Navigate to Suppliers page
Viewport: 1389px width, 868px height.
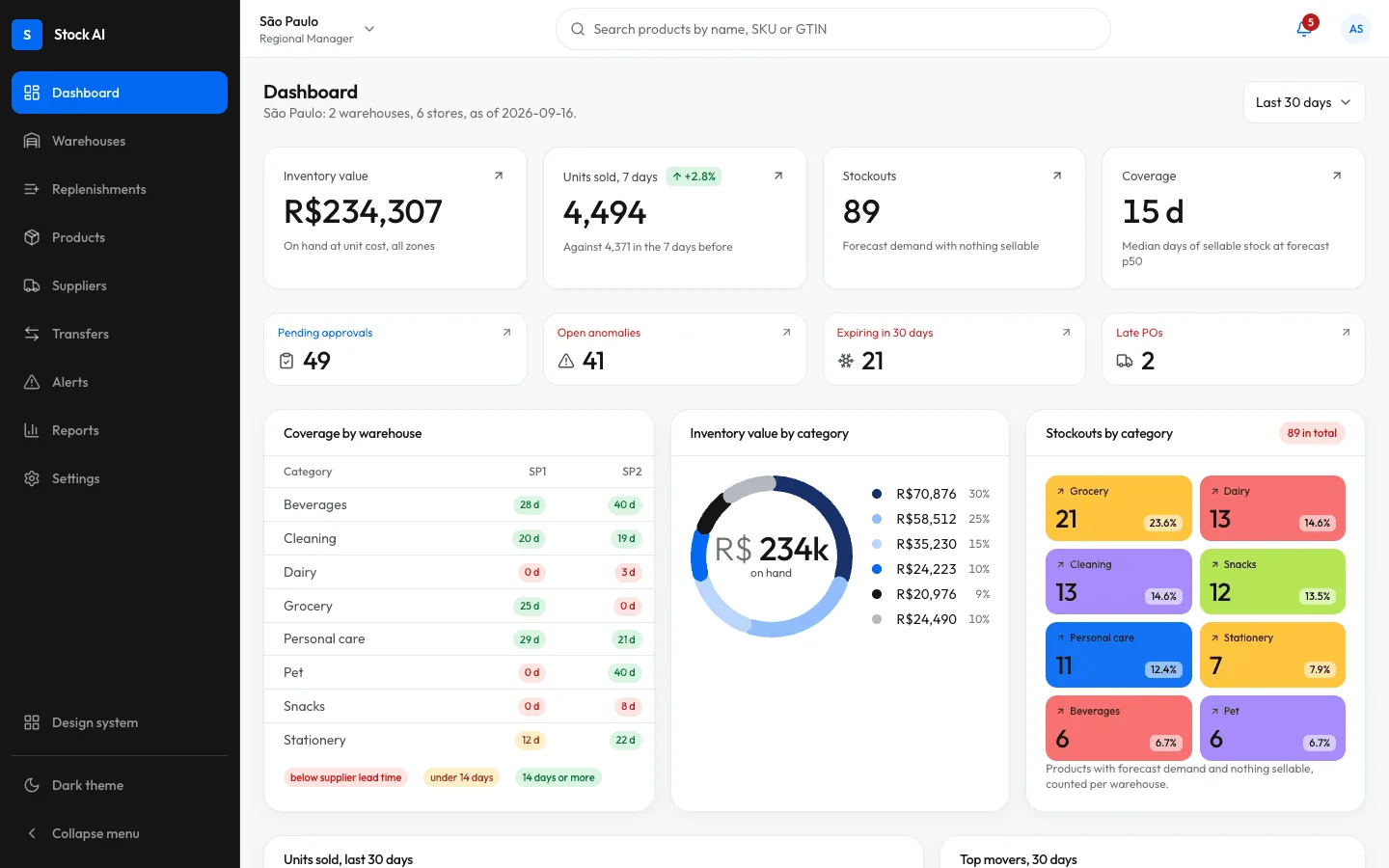tap(120, 285)
